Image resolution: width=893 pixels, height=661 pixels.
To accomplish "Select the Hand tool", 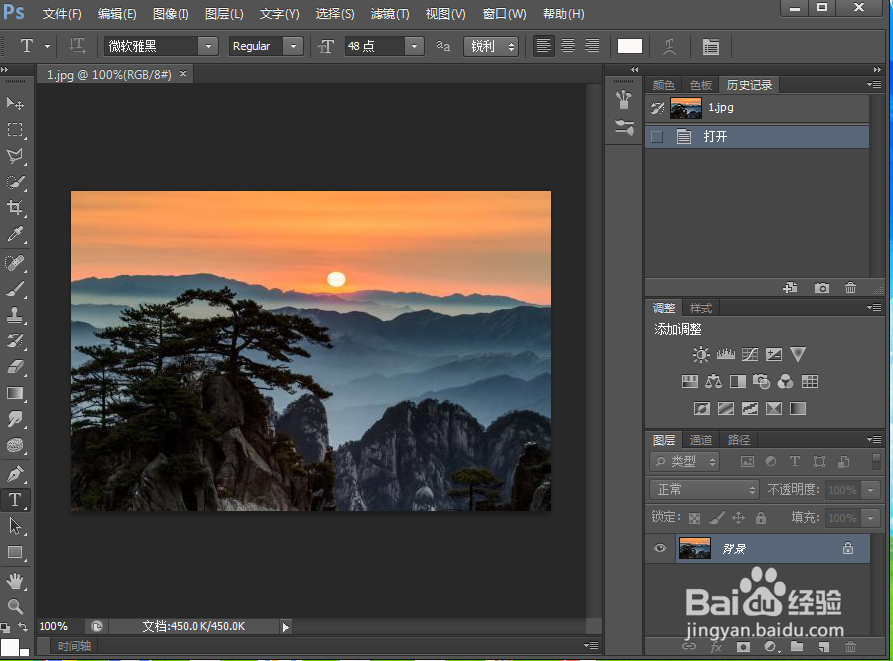I will [x=15, y=581].
